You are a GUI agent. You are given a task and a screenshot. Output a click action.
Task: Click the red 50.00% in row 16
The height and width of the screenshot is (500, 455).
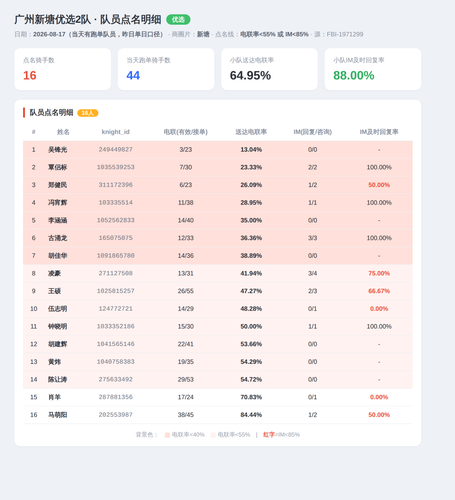[379, 415]
